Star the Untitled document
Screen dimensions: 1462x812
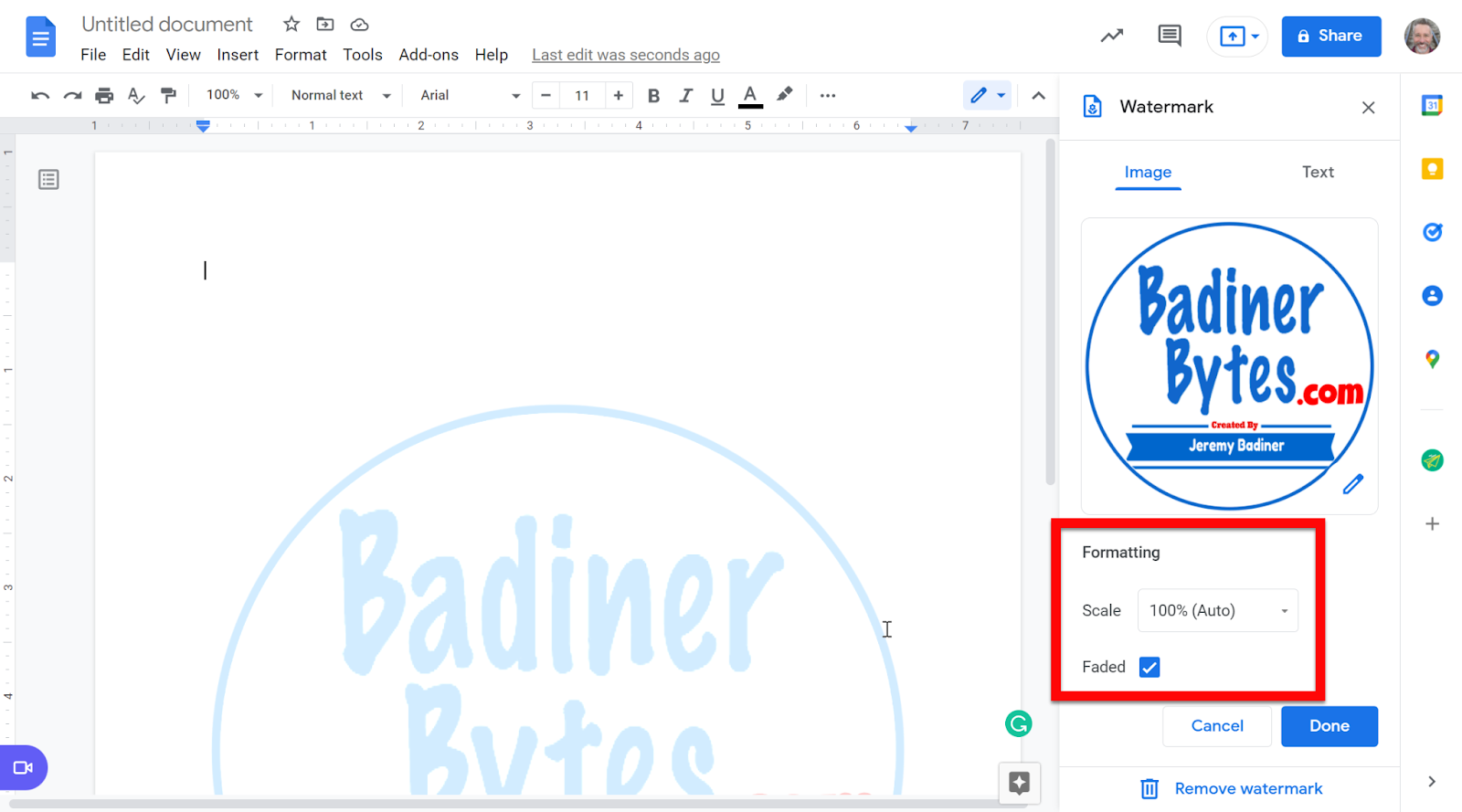(291, 25)
